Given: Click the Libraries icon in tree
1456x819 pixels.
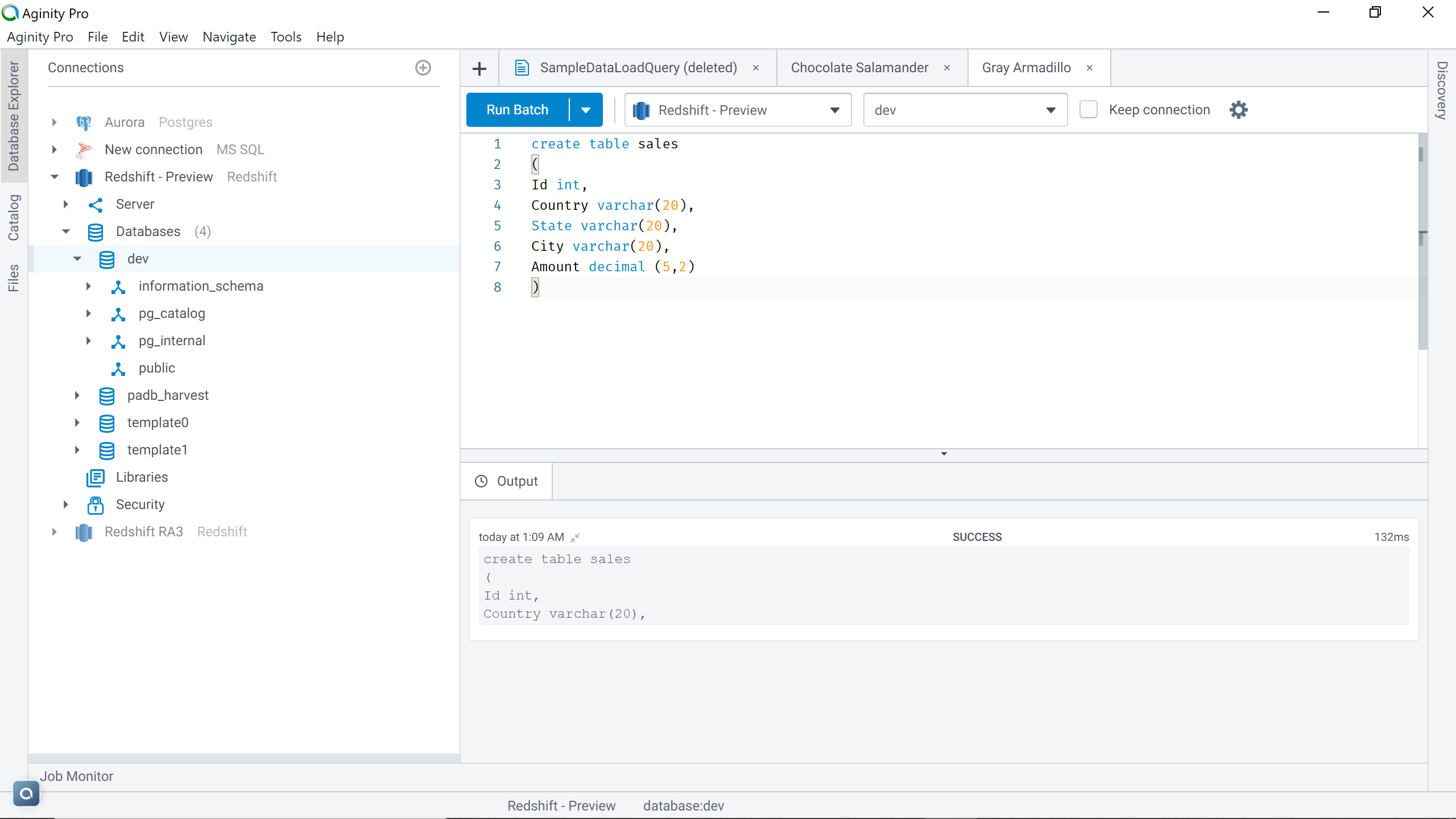Looking at the screenshot, I should 95,477.
